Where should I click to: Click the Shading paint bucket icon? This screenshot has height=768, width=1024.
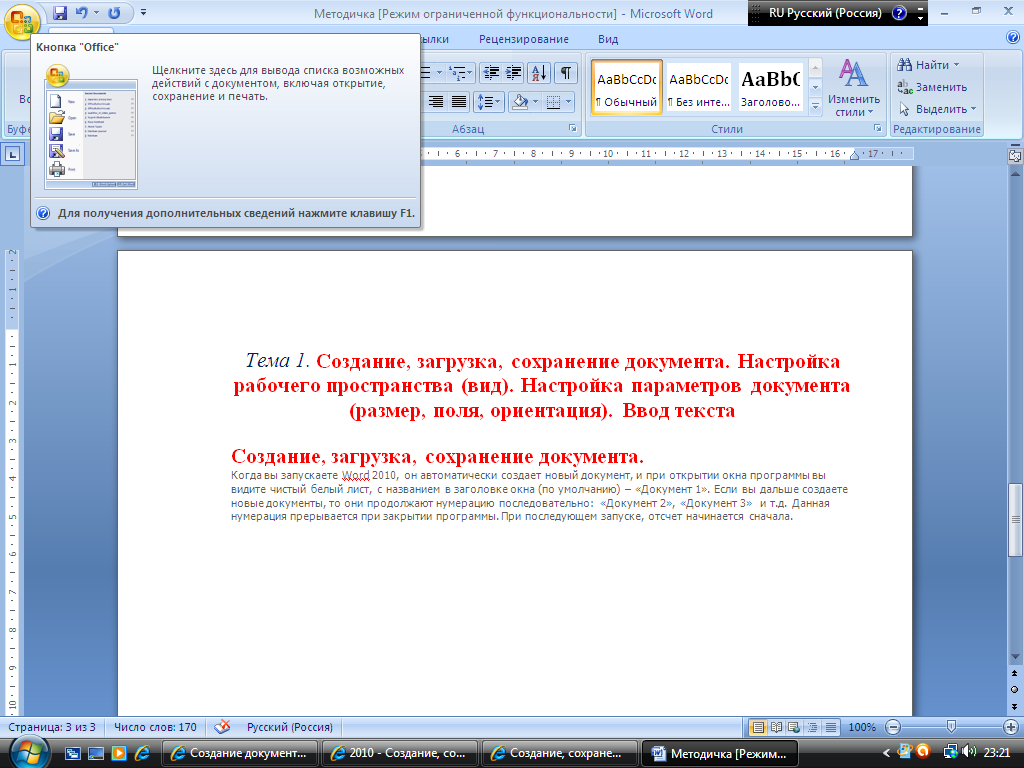point(520,102)
